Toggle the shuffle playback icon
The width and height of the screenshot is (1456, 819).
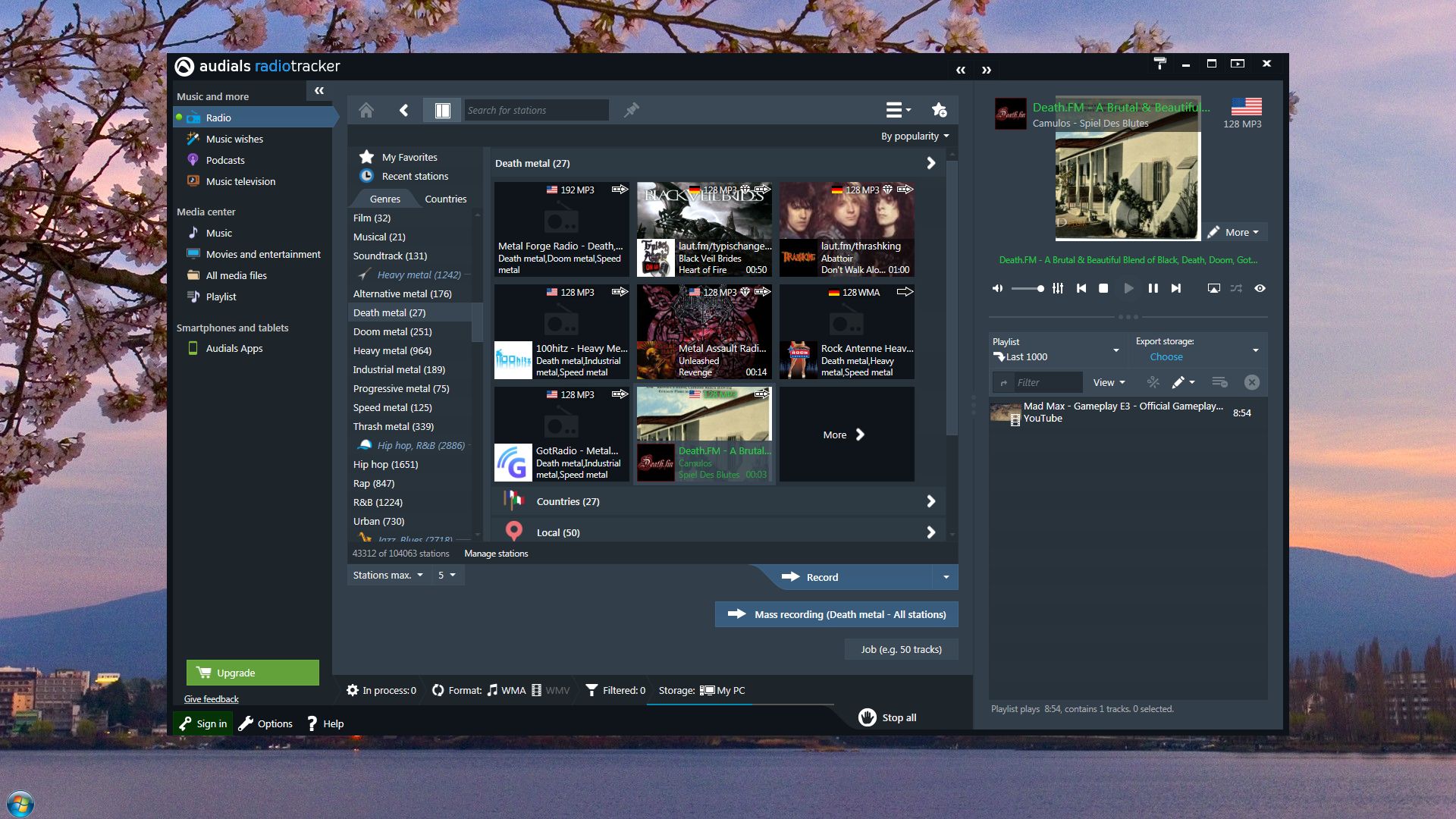(1236, 288)
